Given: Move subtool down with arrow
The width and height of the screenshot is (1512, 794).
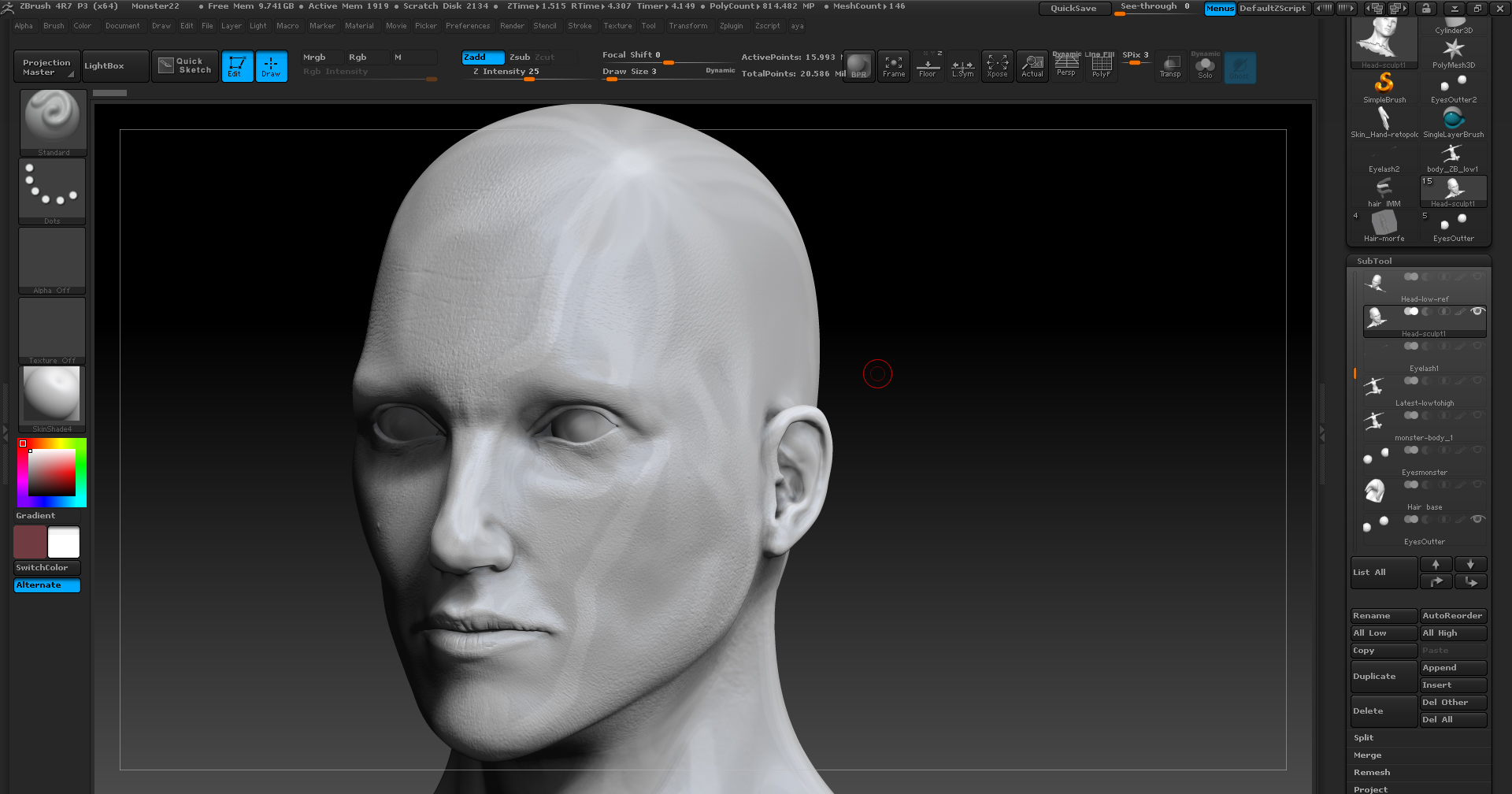Looking at the screenshot, I should pyautogui.click(x=1470, y=564).
